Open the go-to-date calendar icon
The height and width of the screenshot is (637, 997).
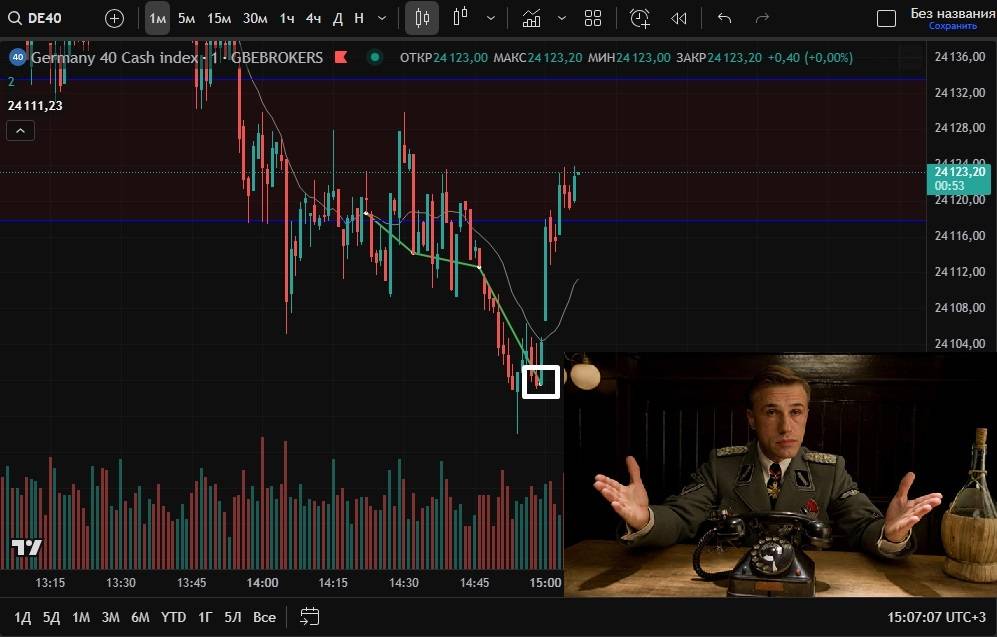pyautogui.click(x=310, y=617)
